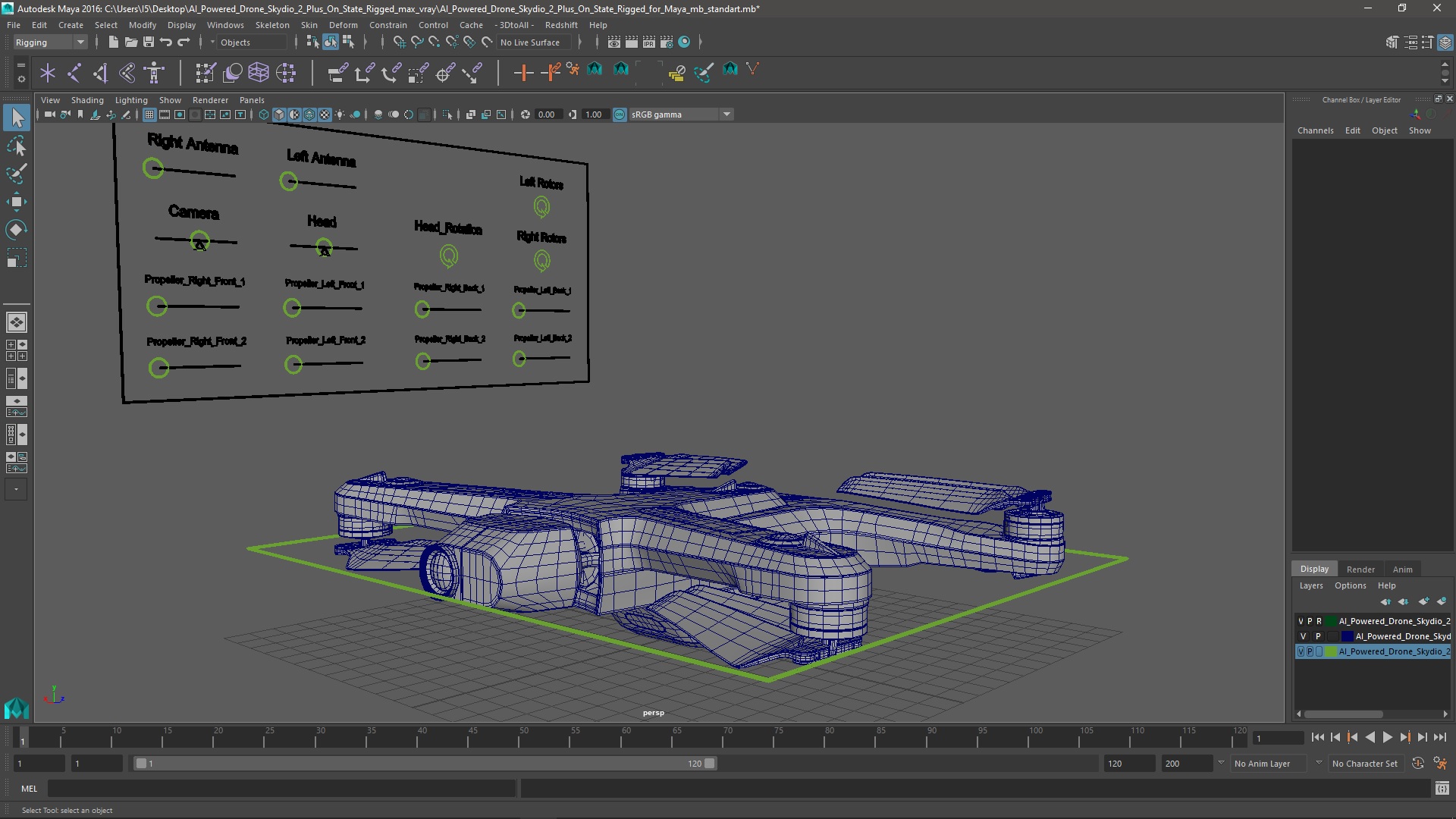
Task: Click the playback end time field 120
Action: (1128, 764)
